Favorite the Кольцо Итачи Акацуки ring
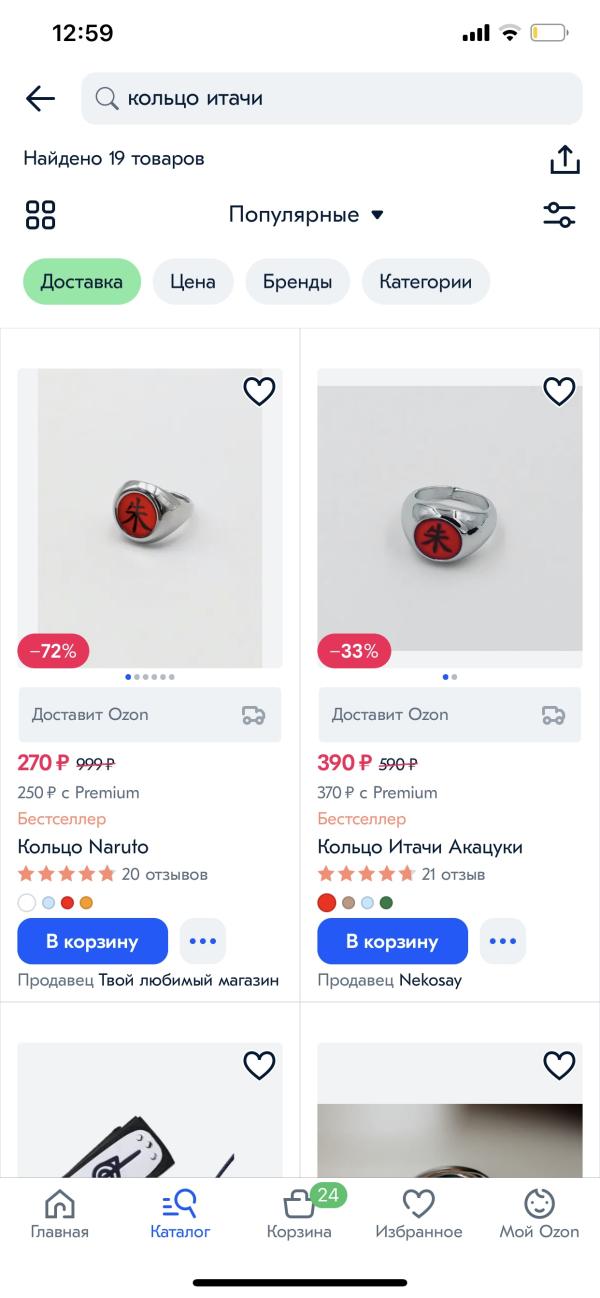The image size is (600, 1298). point(559,391)
